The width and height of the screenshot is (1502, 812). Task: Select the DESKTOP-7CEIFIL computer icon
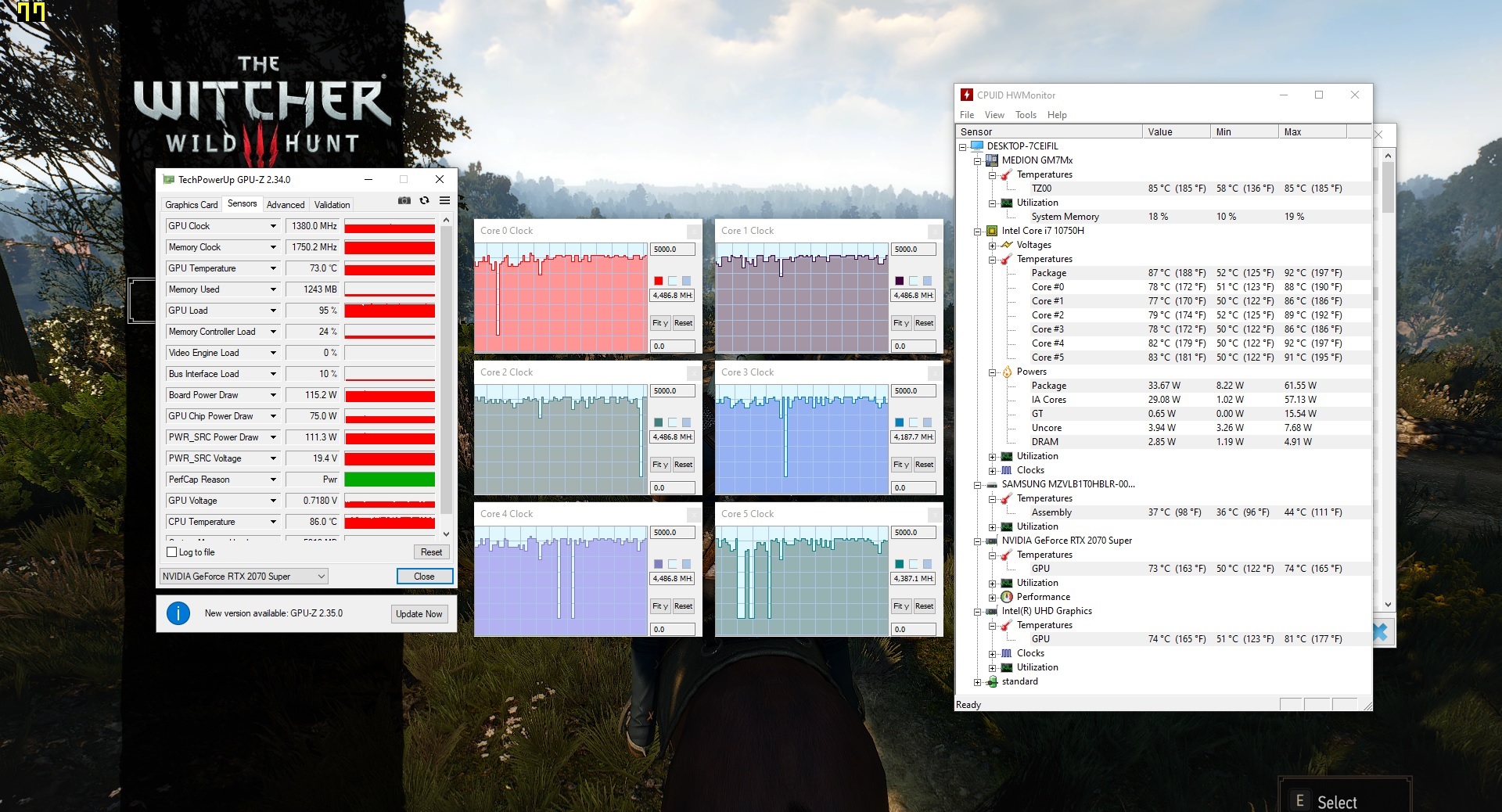(977, 146)
